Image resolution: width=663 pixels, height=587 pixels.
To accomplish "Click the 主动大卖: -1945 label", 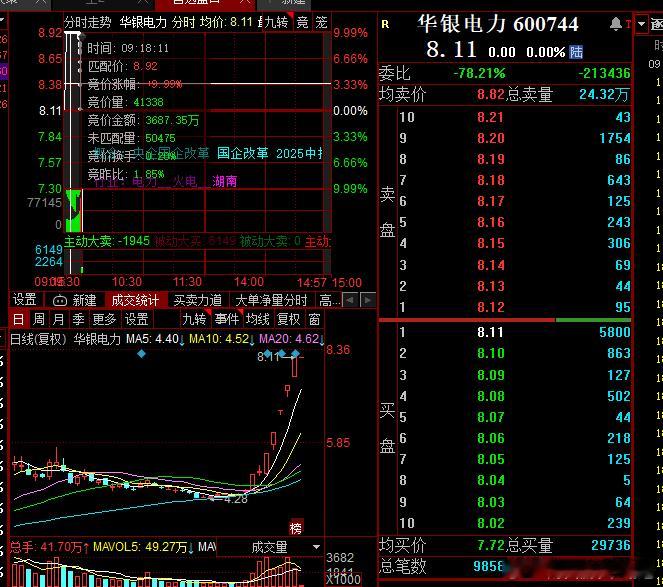I will pos(107,241).
